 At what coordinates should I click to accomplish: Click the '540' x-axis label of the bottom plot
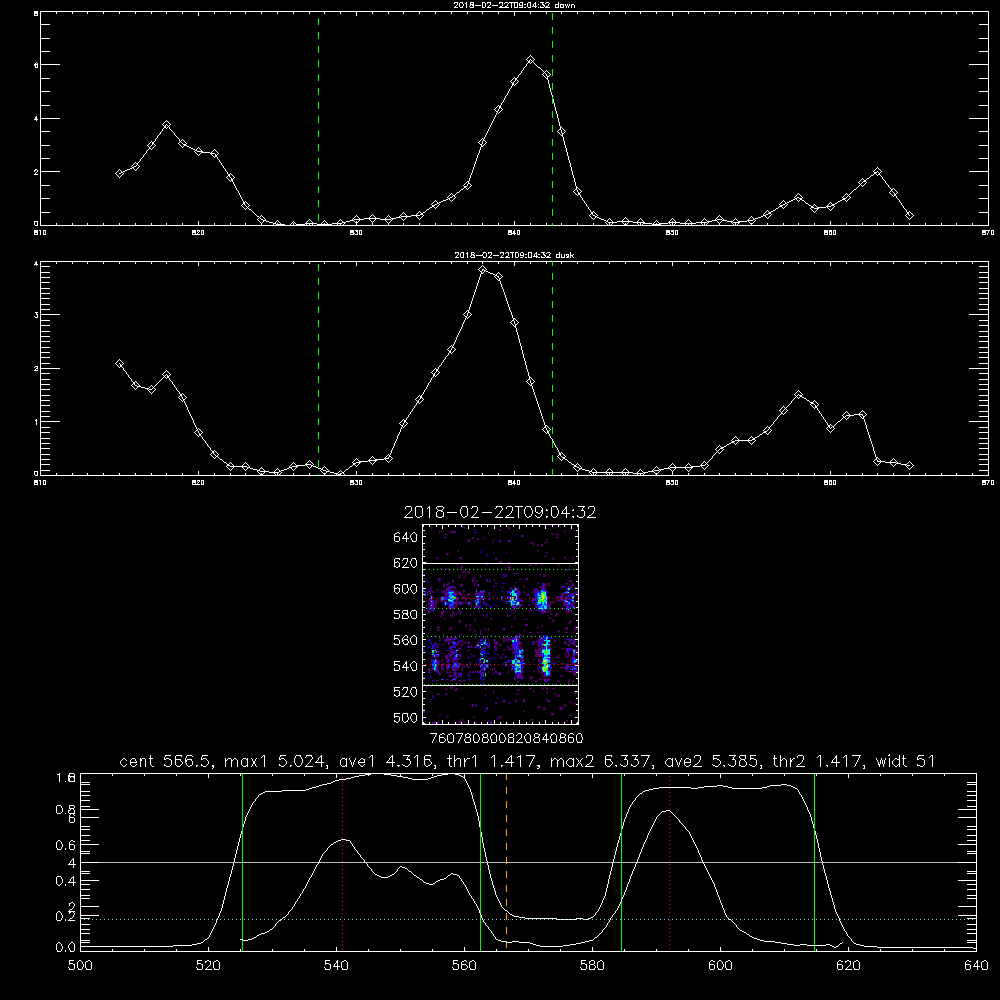(x=336, y=966)
